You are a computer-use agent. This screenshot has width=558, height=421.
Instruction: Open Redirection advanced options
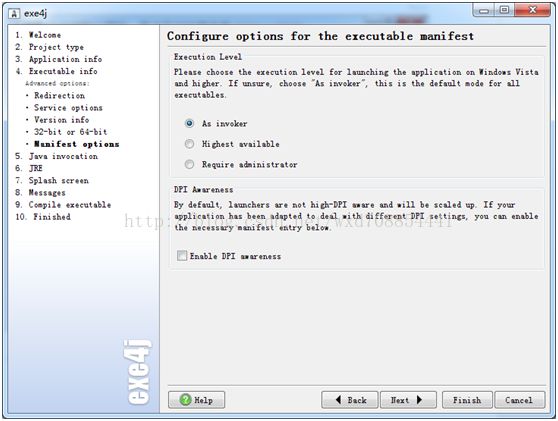click(x=59, y=95)
